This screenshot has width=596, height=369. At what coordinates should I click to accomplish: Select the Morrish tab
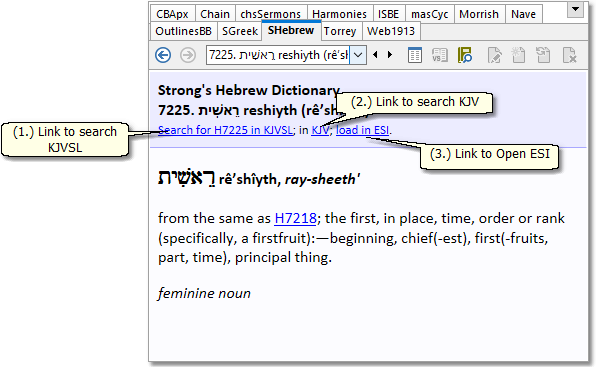pyautogui.click(x=479, y=14)
